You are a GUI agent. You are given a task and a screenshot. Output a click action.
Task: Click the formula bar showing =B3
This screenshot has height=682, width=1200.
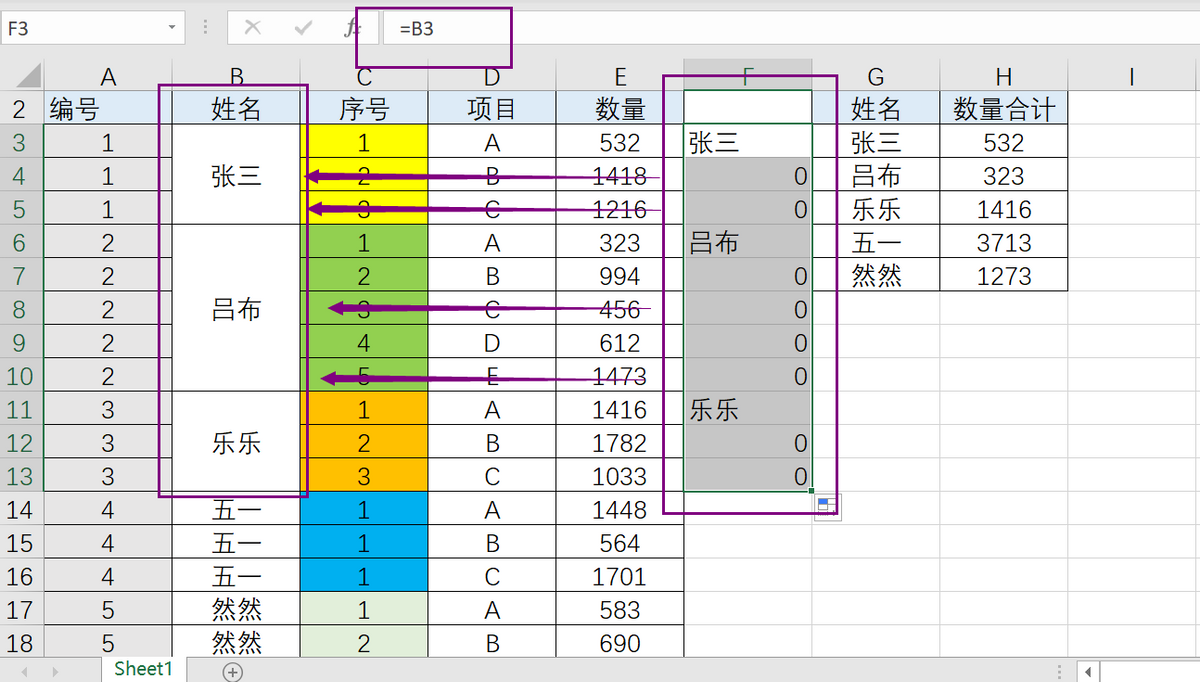tap(790, 28)
